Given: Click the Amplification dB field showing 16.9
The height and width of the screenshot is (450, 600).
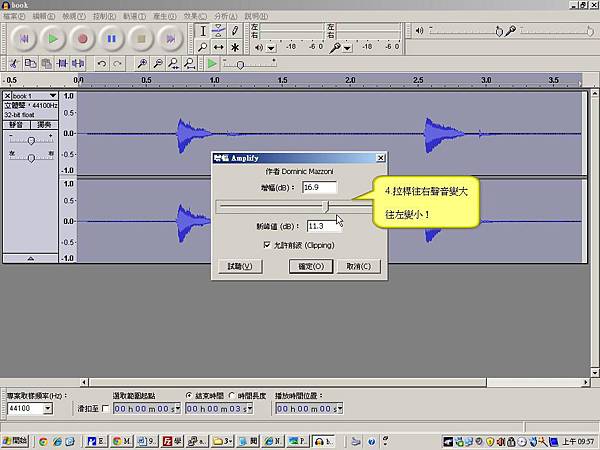Looking at the screenshot, I should [x=319, y=188].
